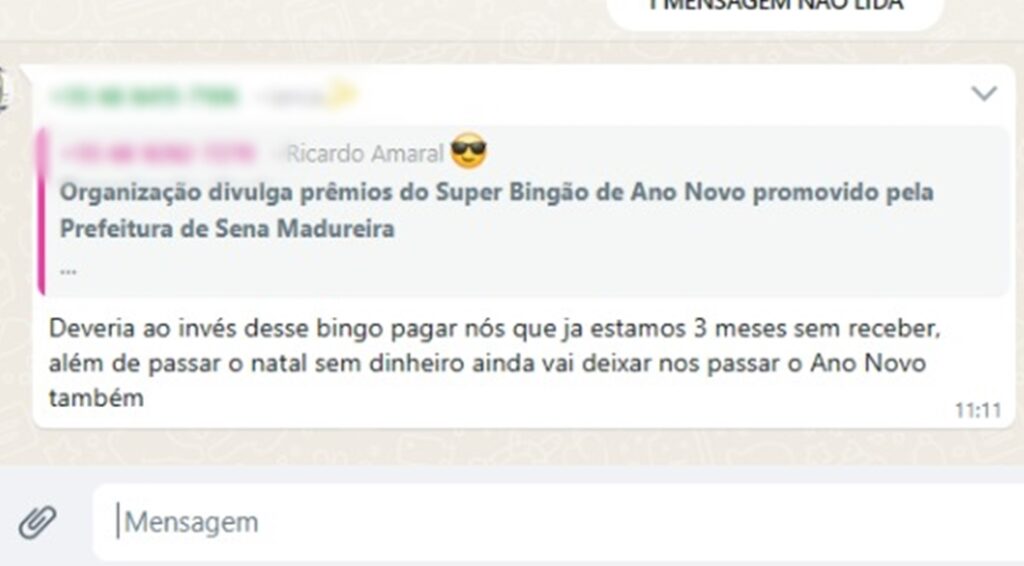Click the blurred green sender phone number
1024x566 pixels.
[x=145, y=97]
